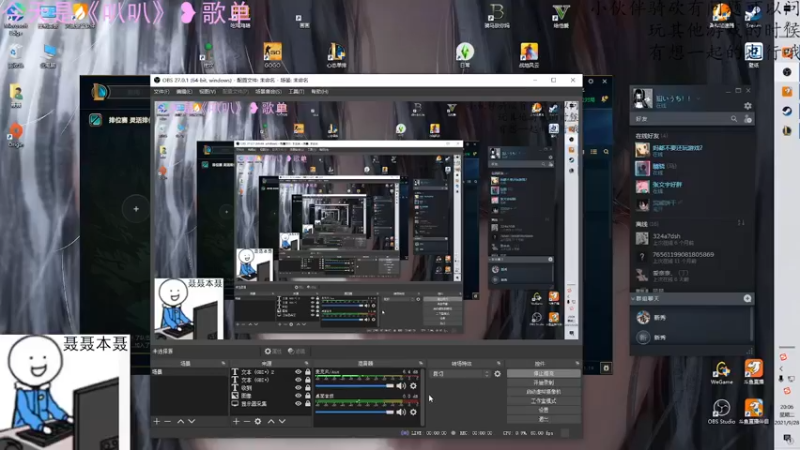The width and height of the screenshot is (800, 450).
Task: Open the top audio track's gear settings
Action: [x=413, y=386]
